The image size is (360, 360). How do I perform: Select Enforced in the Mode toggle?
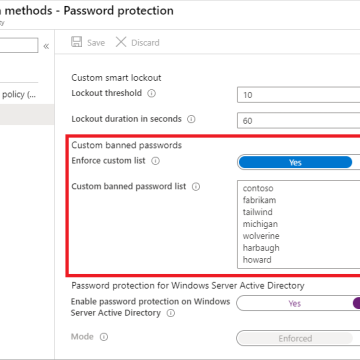(x=295, y=338)
